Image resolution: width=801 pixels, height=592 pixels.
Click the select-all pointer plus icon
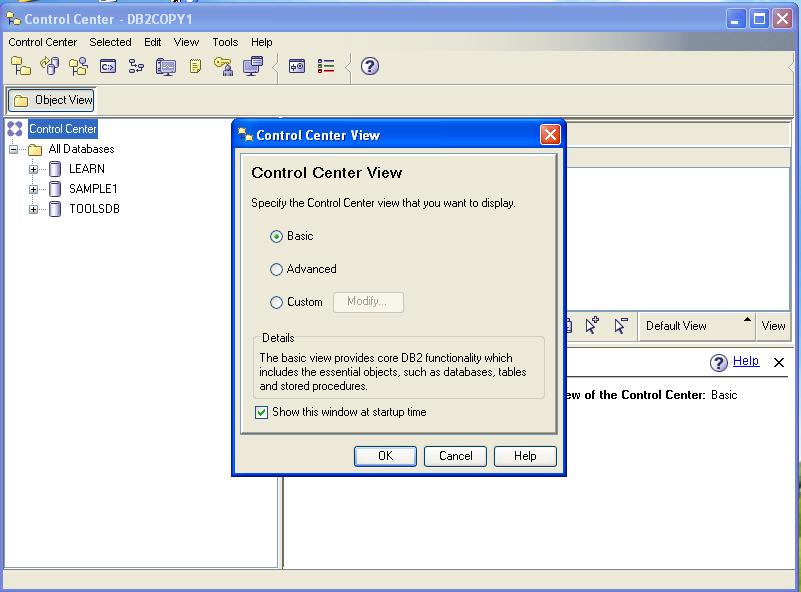[x=592, y=325]
